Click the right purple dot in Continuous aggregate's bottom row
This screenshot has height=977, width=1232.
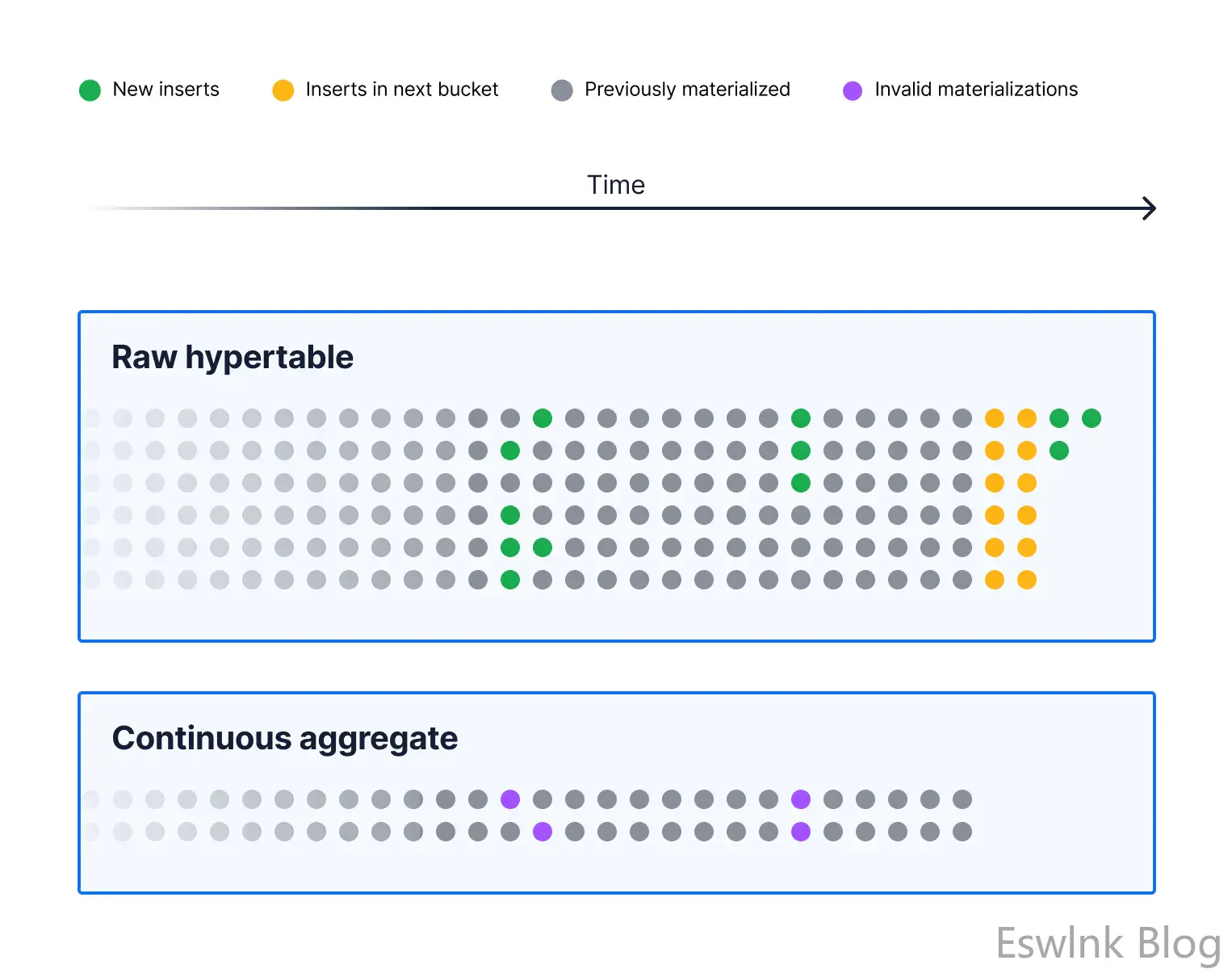pos(801,832)
